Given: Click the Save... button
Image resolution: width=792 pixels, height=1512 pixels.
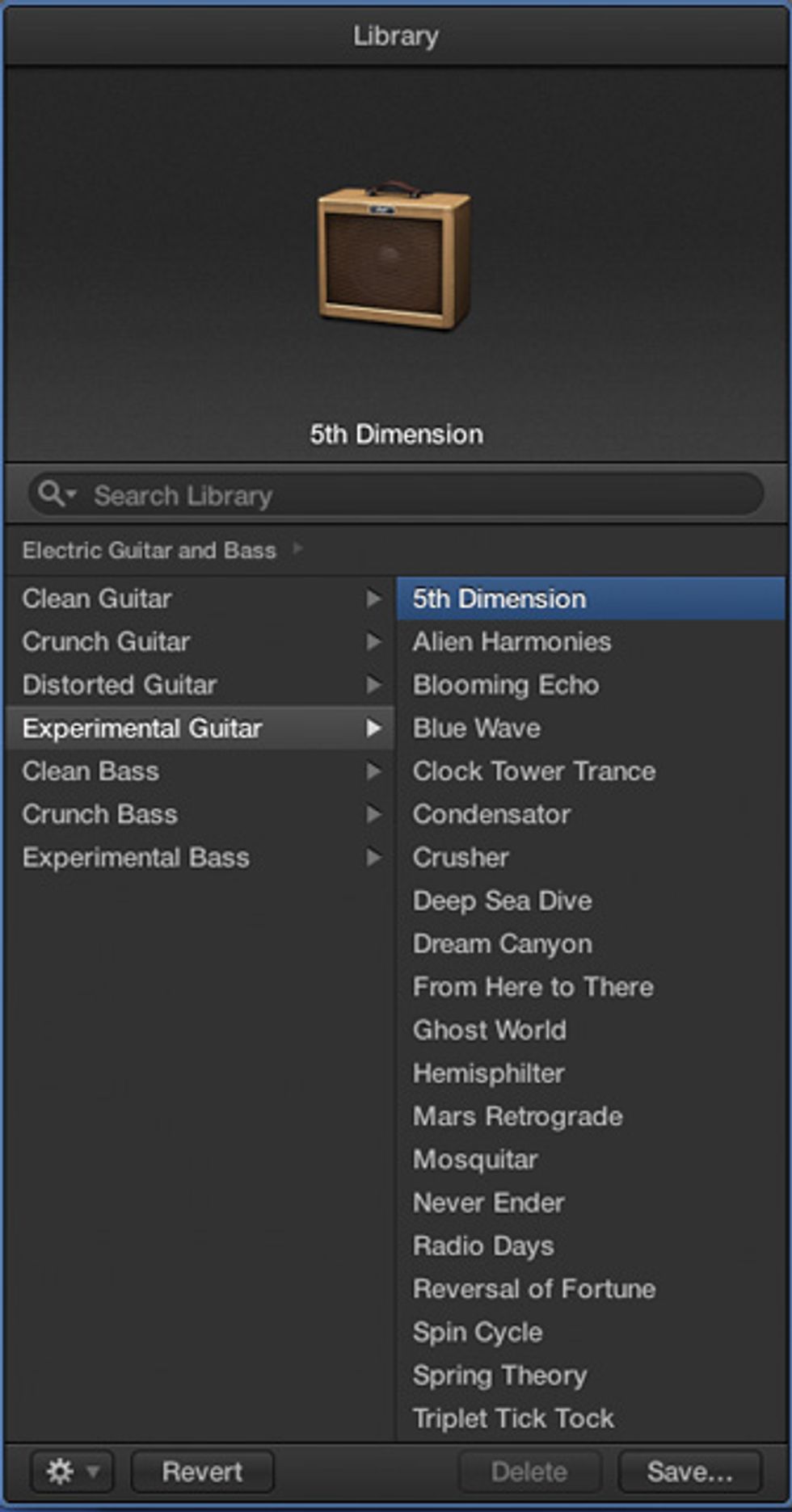Looking at the screenshot, I should tap(689, 1471).
